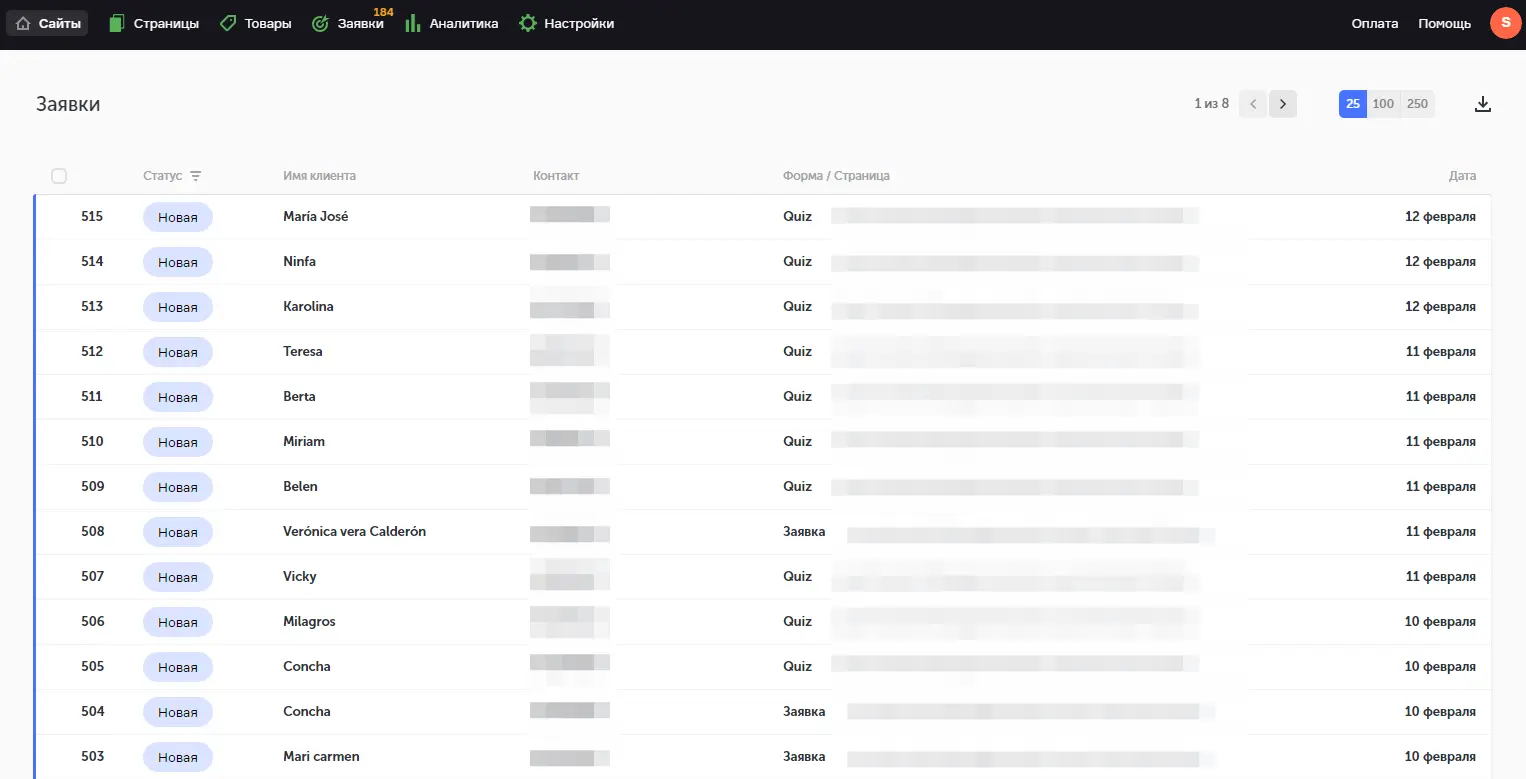
Task: Download requests using the export icon
Action: click(x=1483, y=104)
